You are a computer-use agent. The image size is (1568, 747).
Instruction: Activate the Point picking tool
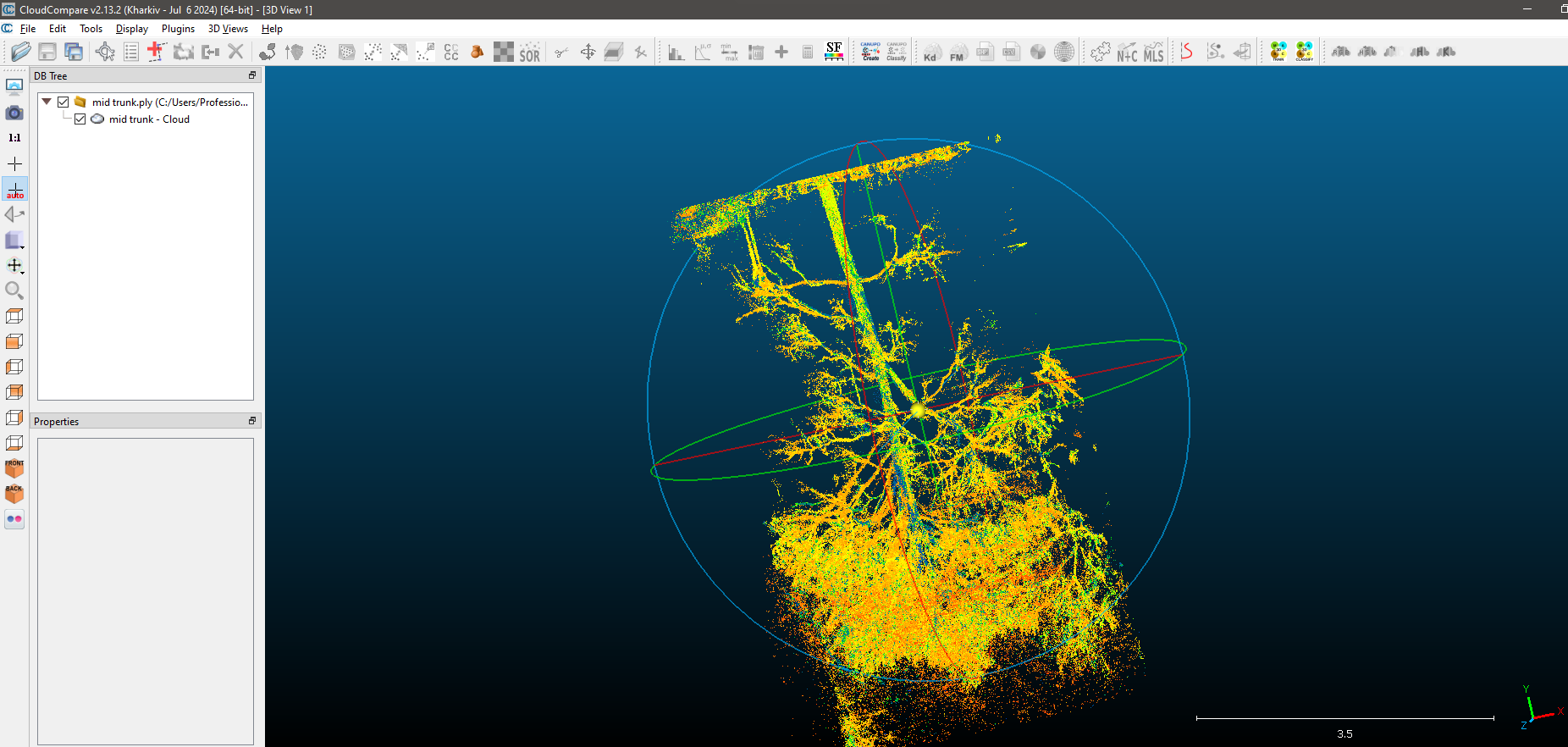pyautogui.click(x=105, y=52)
